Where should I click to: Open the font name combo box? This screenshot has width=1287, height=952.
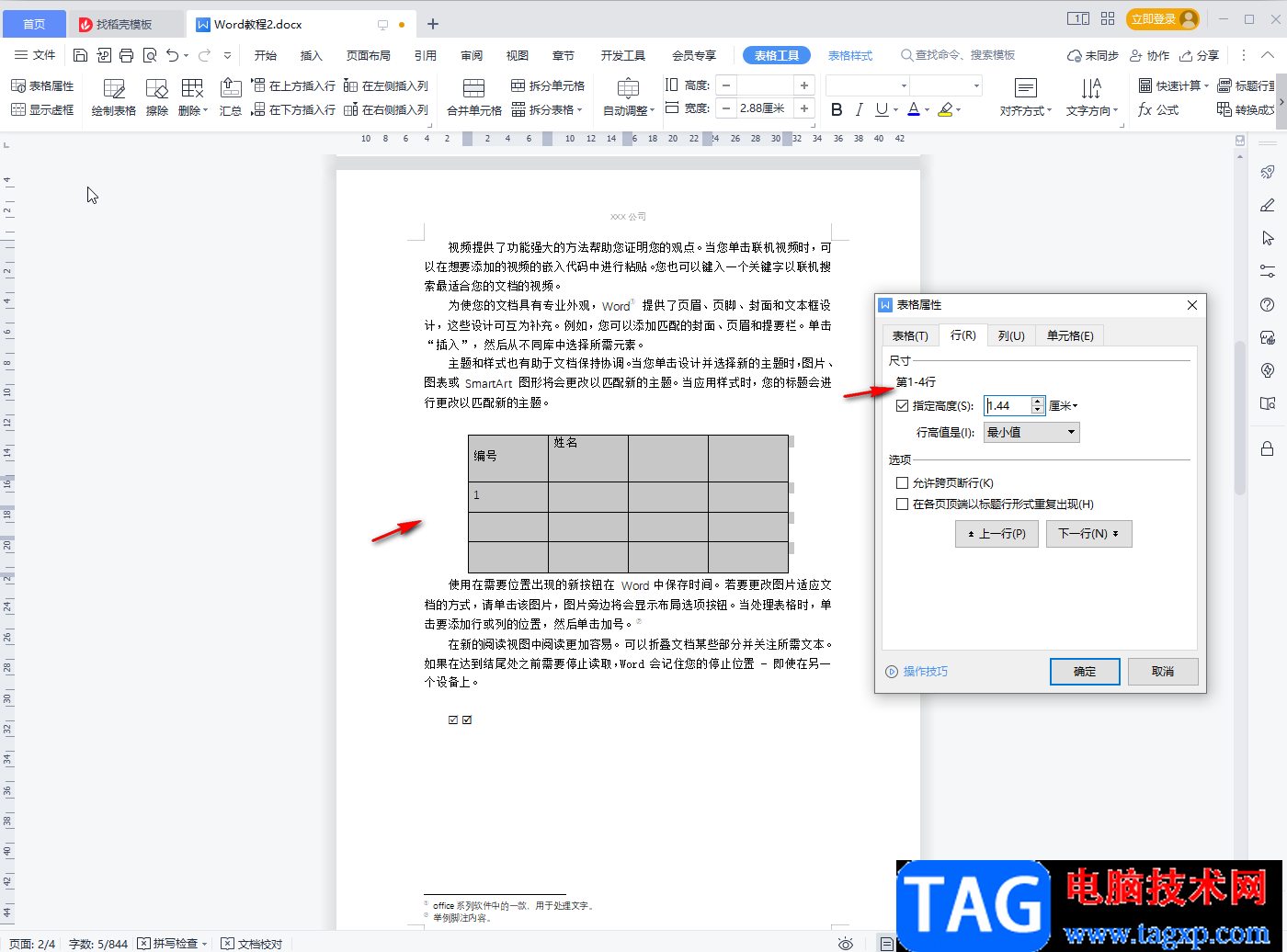[868, 85]
